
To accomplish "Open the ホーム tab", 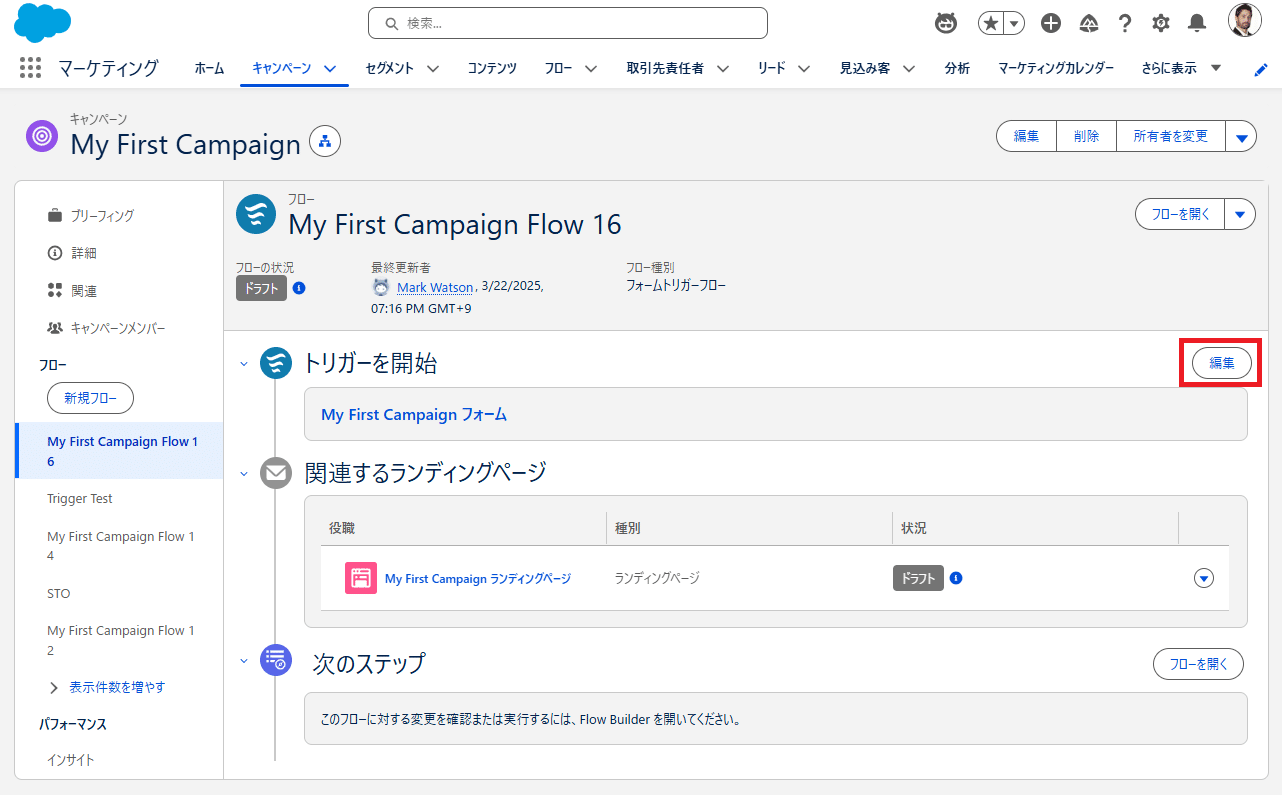I will coord(209,68).
